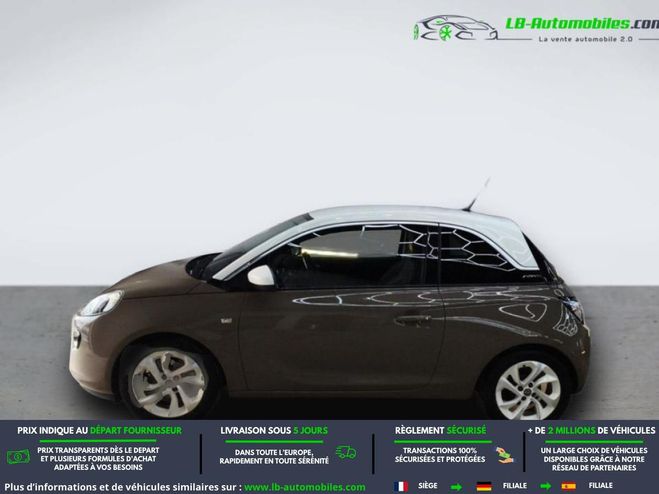Click the green arrow before Spanish flag
659x494 pixels.
546,487
